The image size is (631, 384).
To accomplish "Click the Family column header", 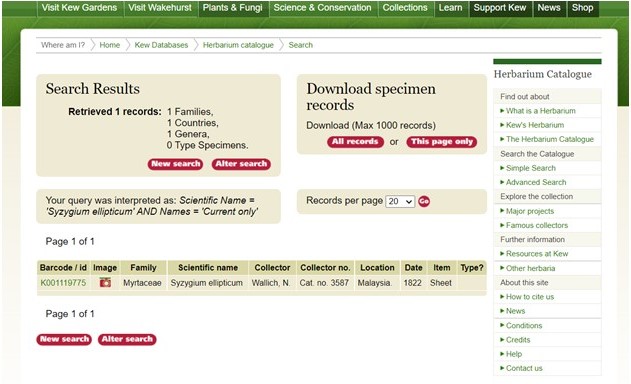I will (x=143, y=268).
